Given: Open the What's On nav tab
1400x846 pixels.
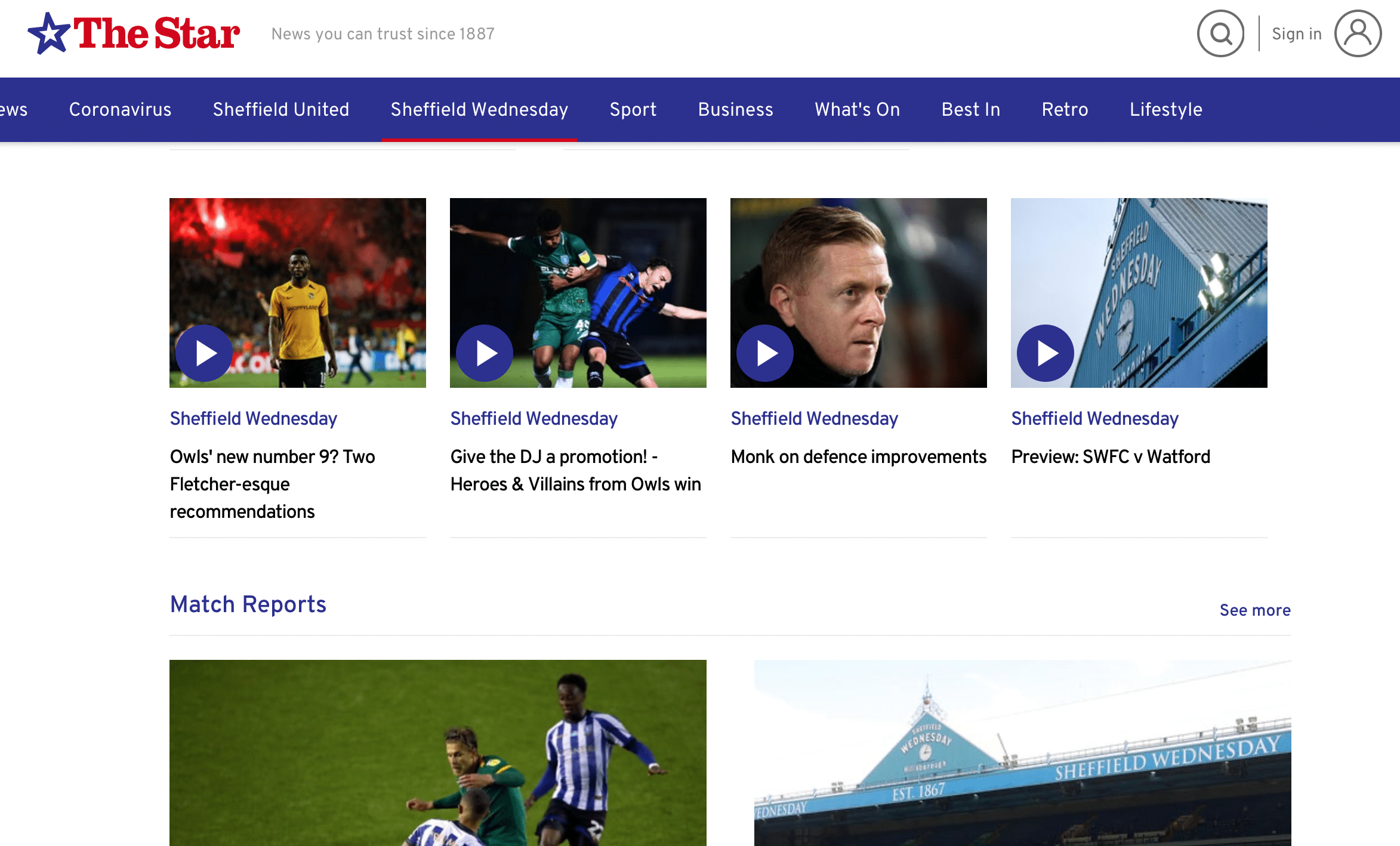Looking at the screenshot, I should 858,110.
